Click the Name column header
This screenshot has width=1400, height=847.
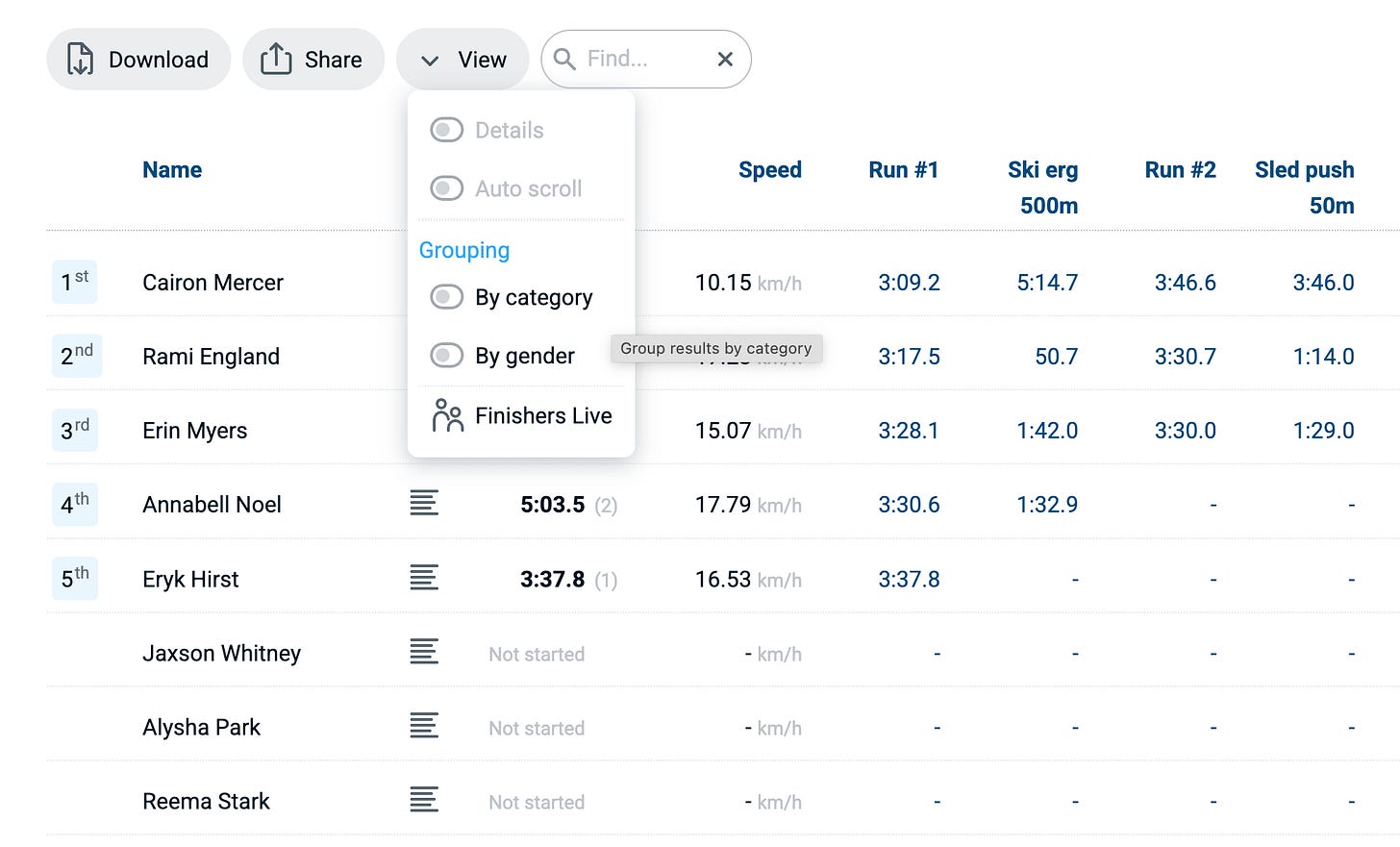(x=172, y=170)
